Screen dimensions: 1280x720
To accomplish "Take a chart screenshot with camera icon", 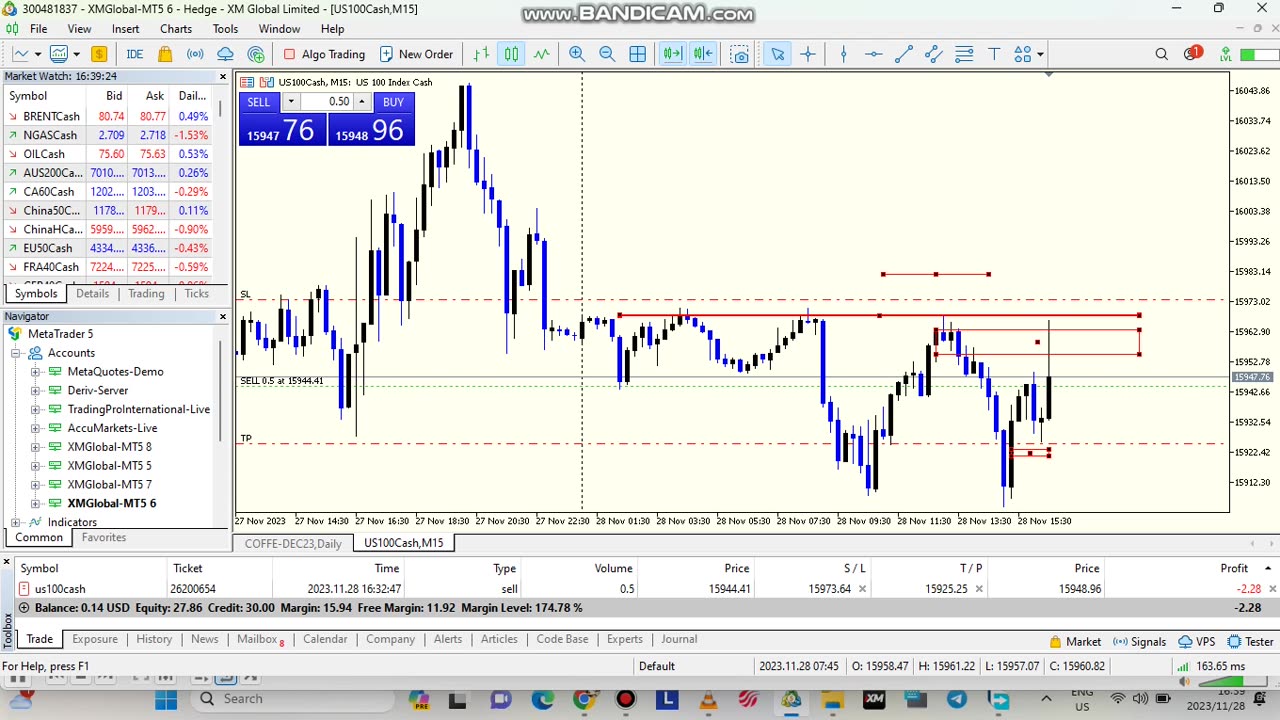I will click(740, 54).
